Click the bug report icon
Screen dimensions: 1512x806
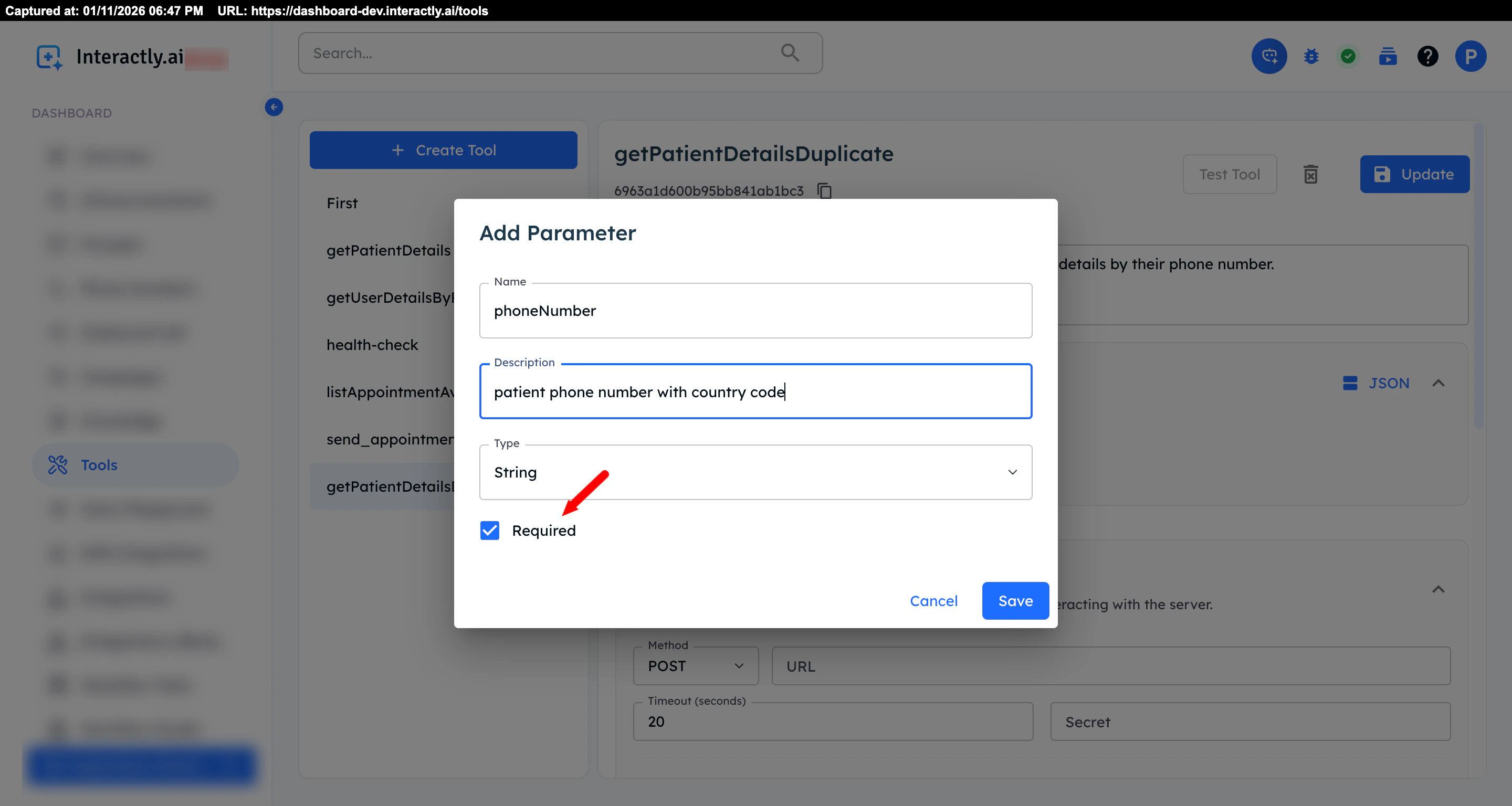[1311, 56]
